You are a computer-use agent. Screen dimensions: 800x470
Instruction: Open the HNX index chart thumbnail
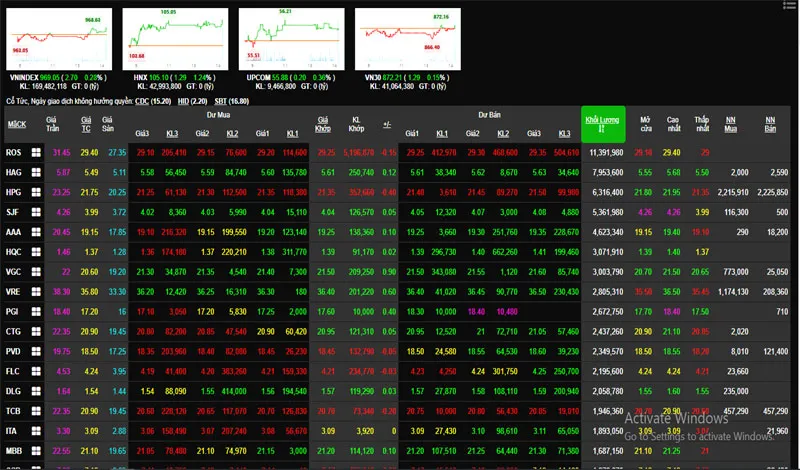coord(175,39)
